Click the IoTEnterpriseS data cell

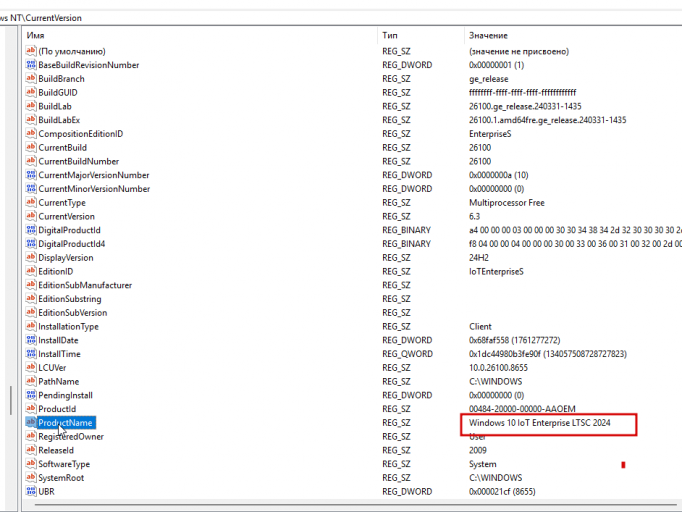pyautogui.click(x=496, y=271)
